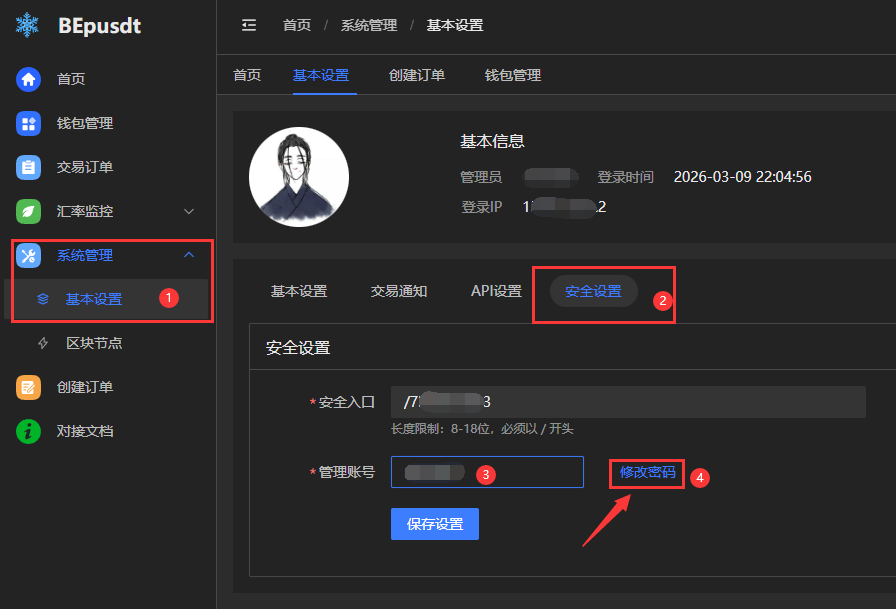Select the 钱包管理 wallet icon
896x609 pixels.
click(x=28, y=123)
